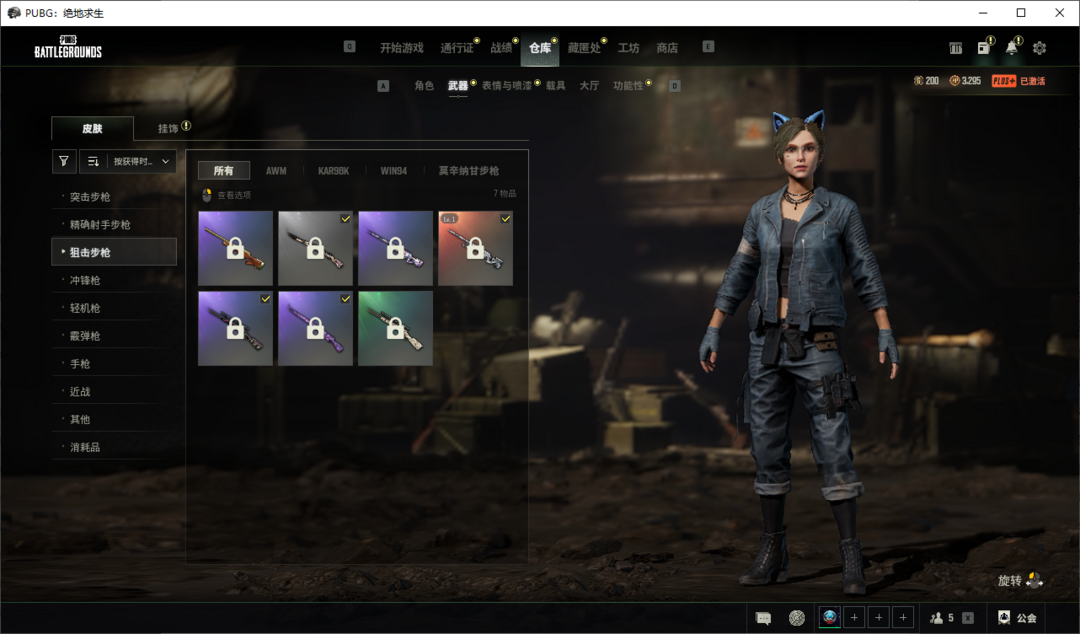This screenshot has width=1080, height=634.
Task: Toggle checkmark on gray-background skin
Action: tap(345, 218)
